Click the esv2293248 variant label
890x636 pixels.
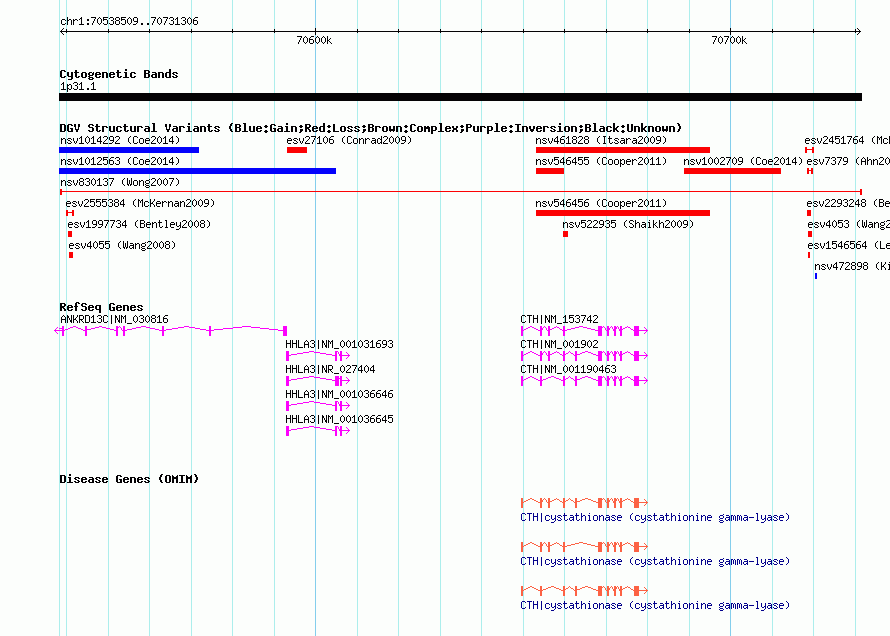pyautogui.click(x=848, y=203)
